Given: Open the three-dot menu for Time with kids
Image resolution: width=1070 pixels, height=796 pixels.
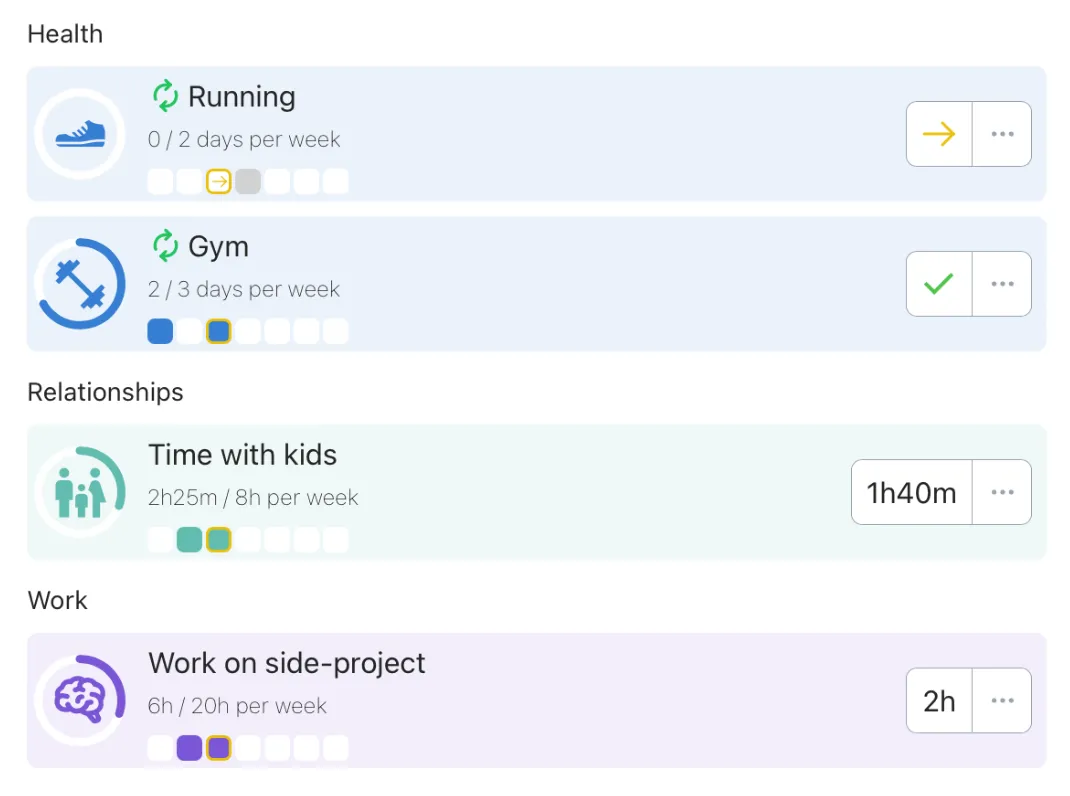Looking at the screenshot, I should pos(1002,492).
